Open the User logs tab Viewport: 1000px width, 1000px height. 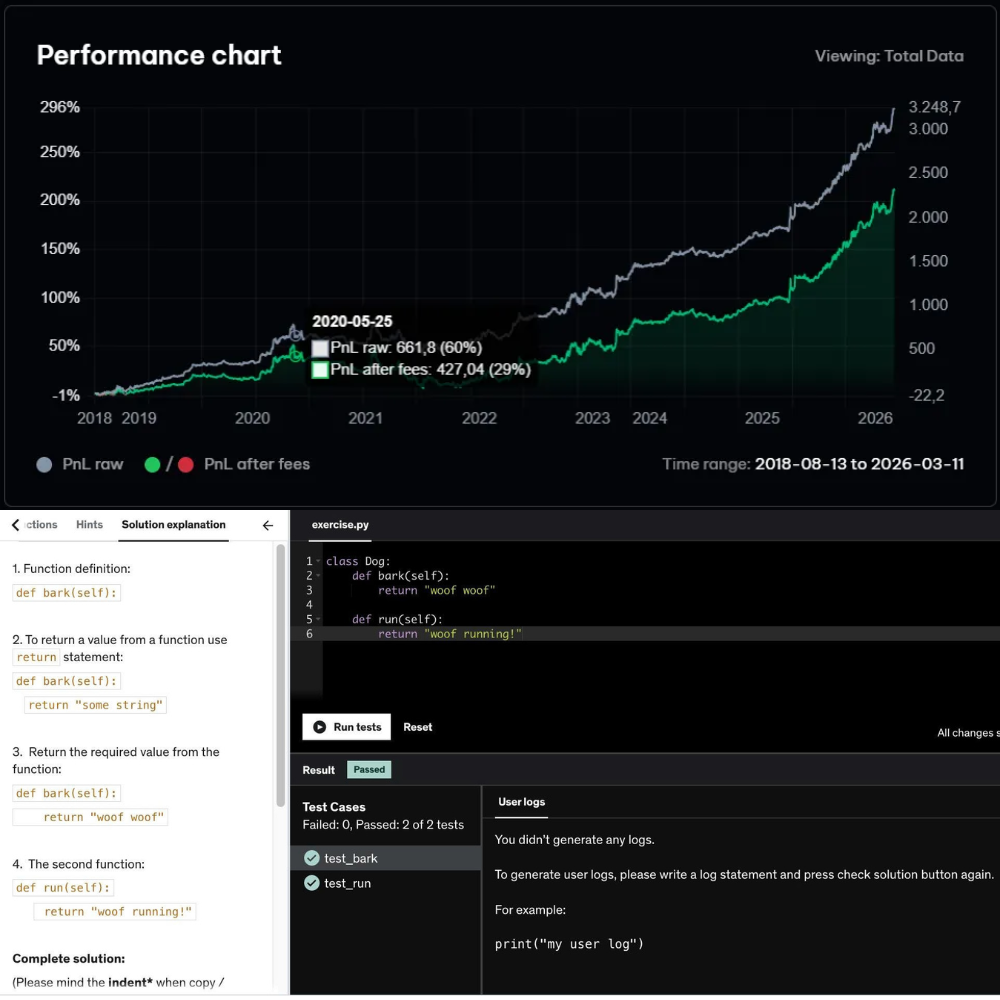click(521, 802)
